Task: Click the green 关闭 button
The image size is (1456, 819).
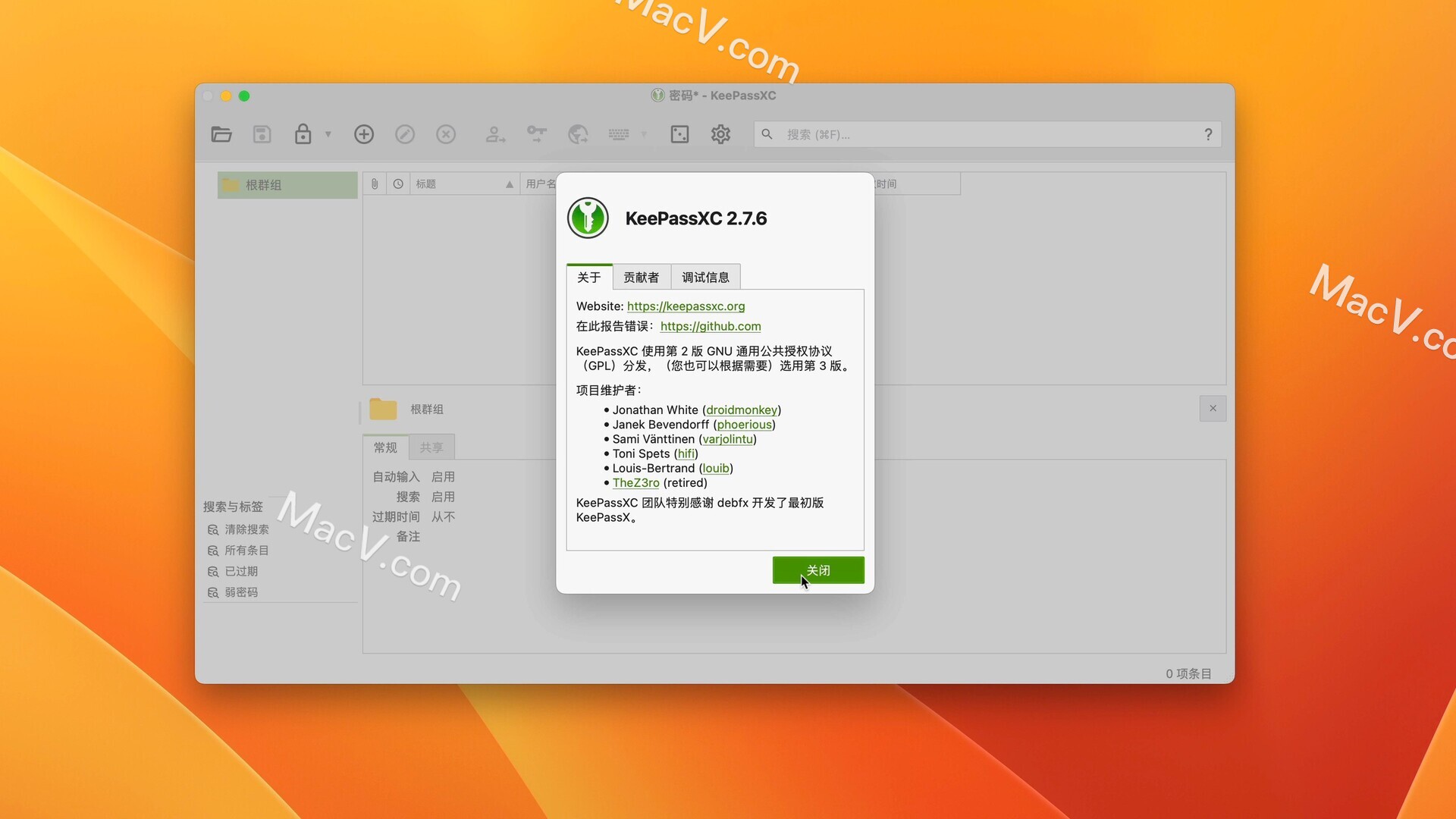Action: (x=818, y=570)
